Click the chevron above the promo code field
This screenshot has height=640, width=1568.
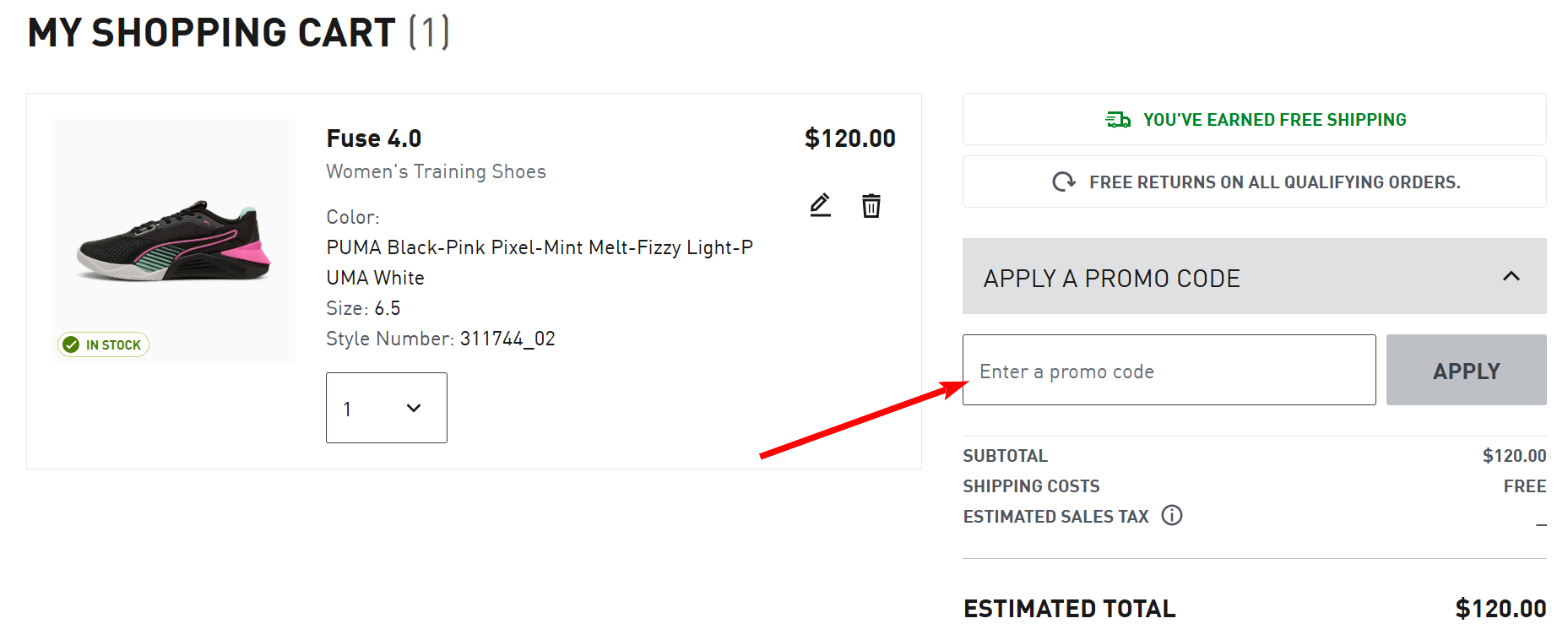point(1511,276)
